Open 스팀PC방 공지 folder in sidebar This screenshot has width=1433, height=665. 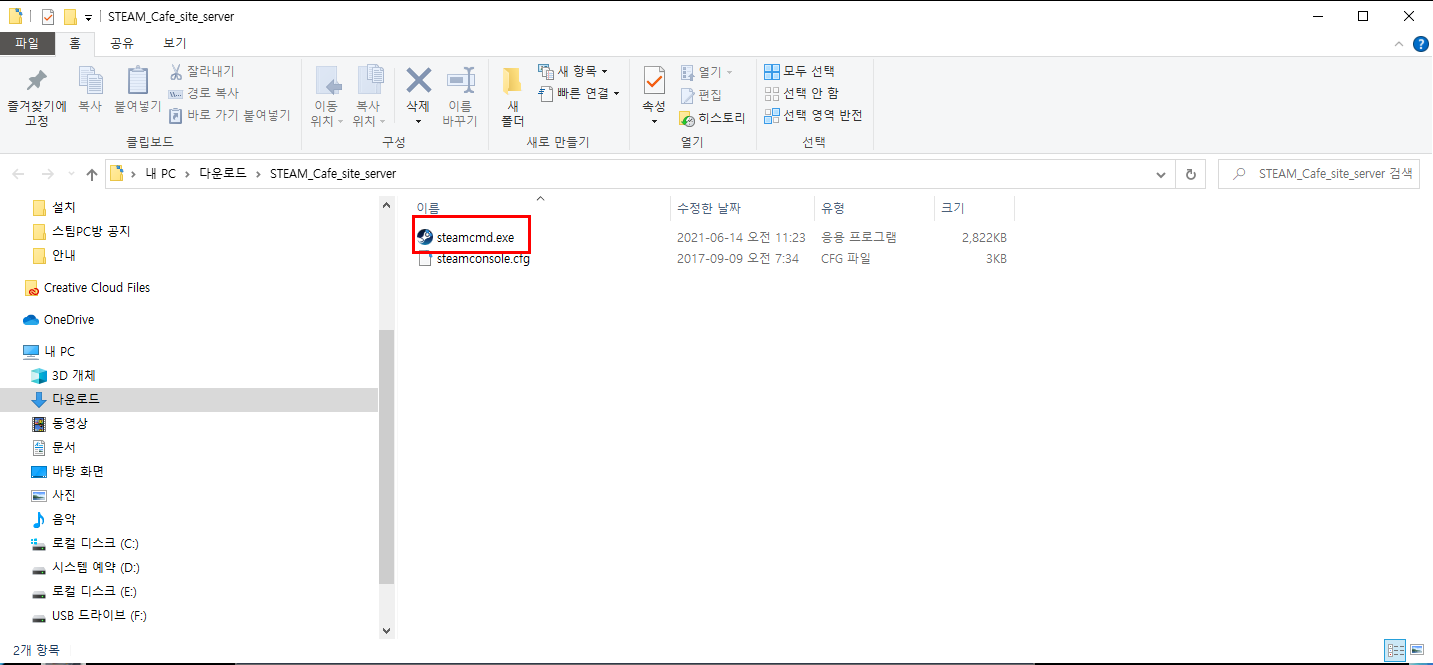click(80, 231)
